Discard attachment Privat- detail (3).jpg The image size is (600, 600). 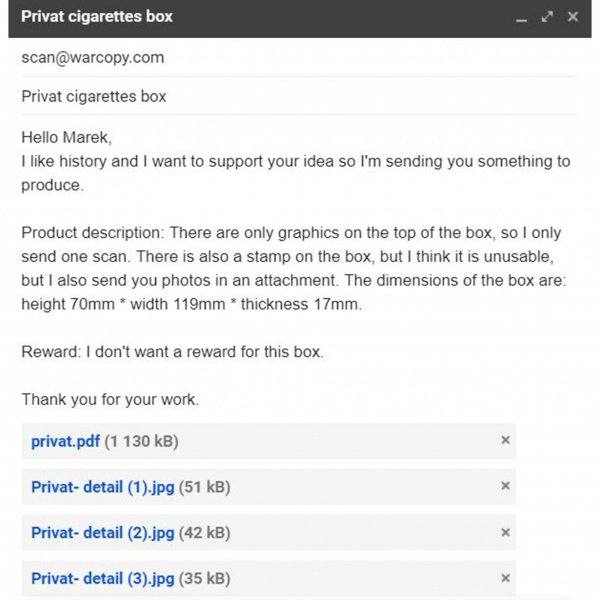click(505, 578)
